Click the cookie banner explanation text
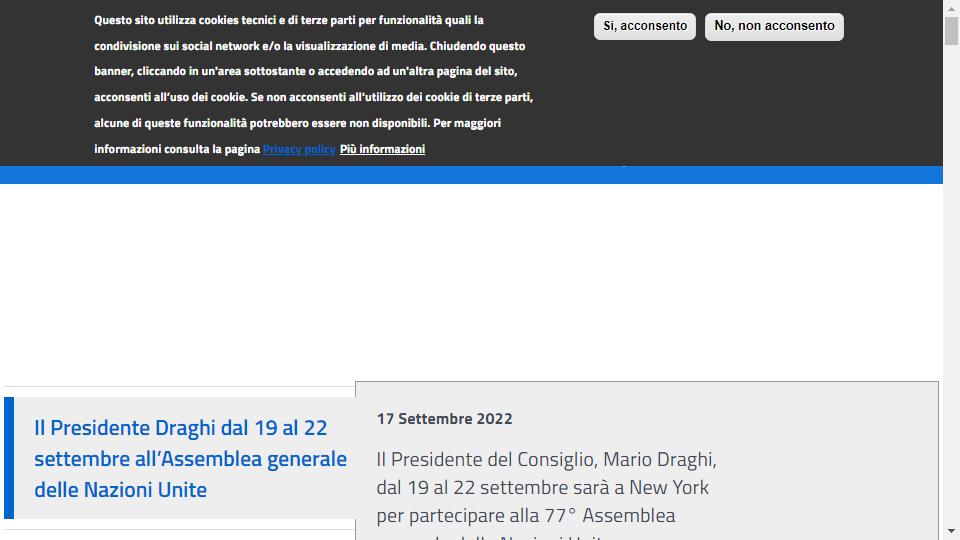This screenshot has width=960, height=540. (x=313, y=84)
